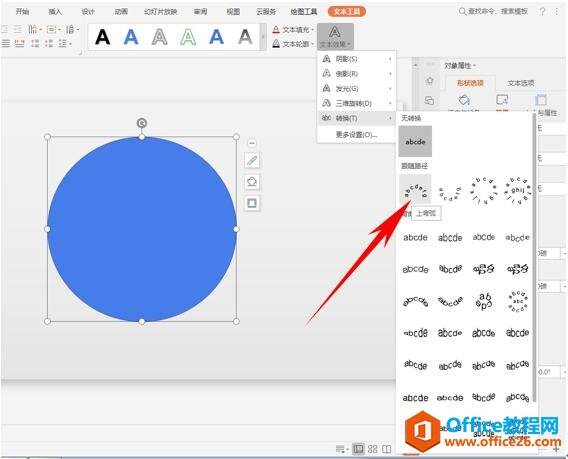The image size is (568, 459).
Task: Click the collapse minus button beside shape
Action: (252, 143)
